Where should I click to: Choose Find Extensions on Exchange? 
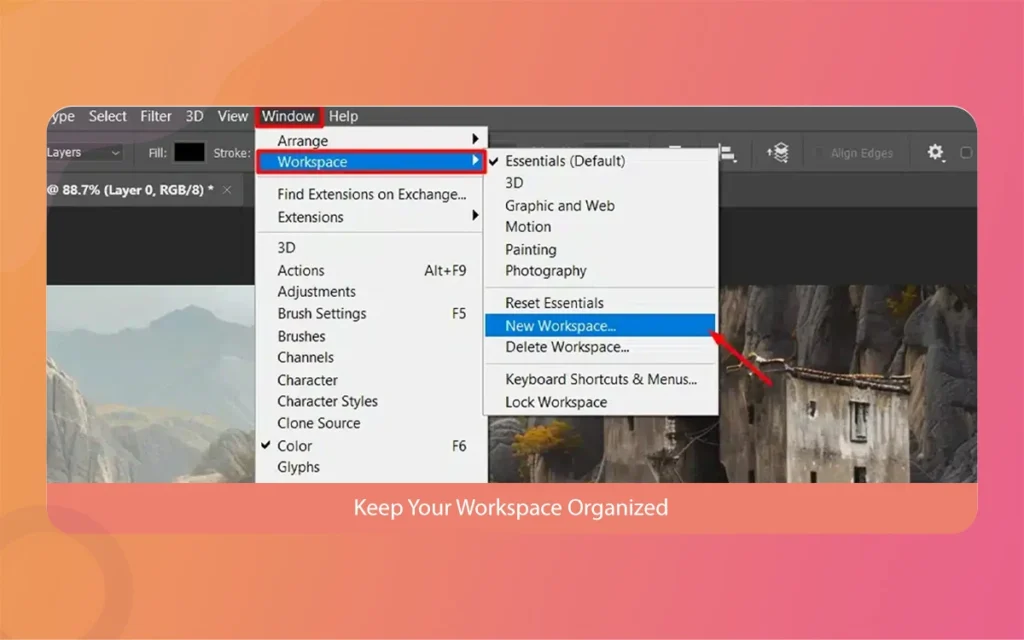pos(371,195)
